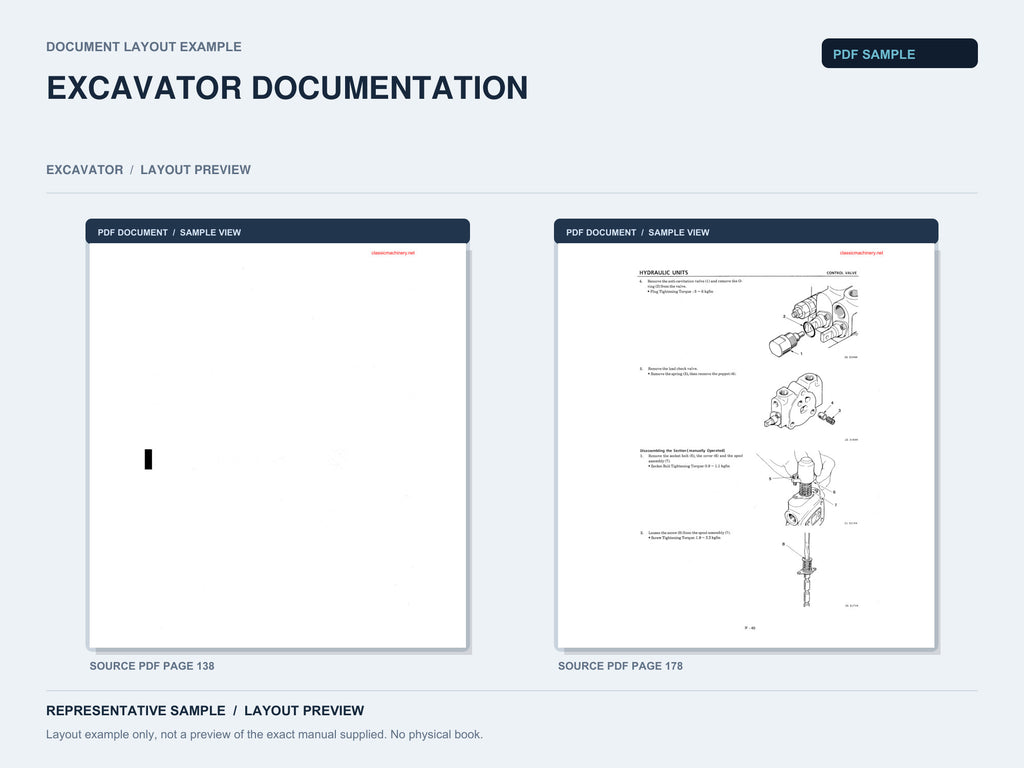Click the load check valve diagram
The width and height of the screenshot is (1024, 768).
(802, 402)
